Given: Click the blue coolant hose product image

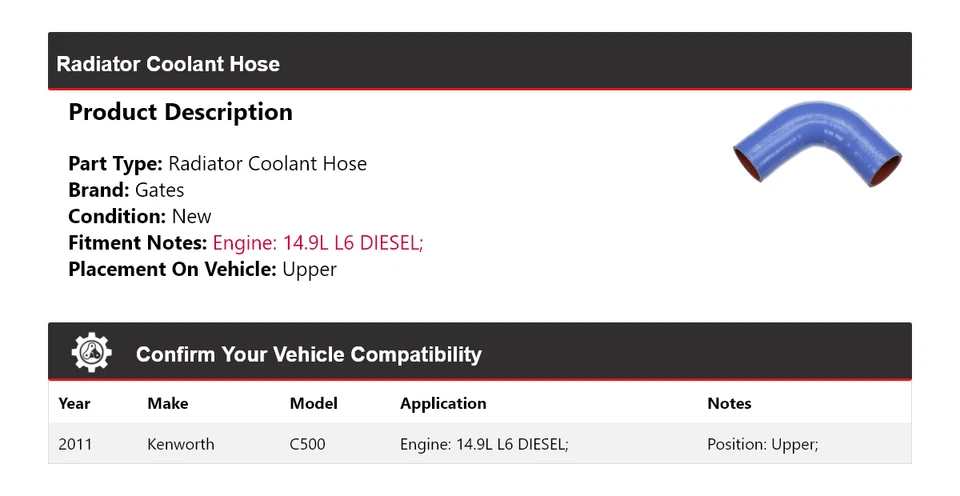Looking at the screenshot, I should [x=817, y=148].
